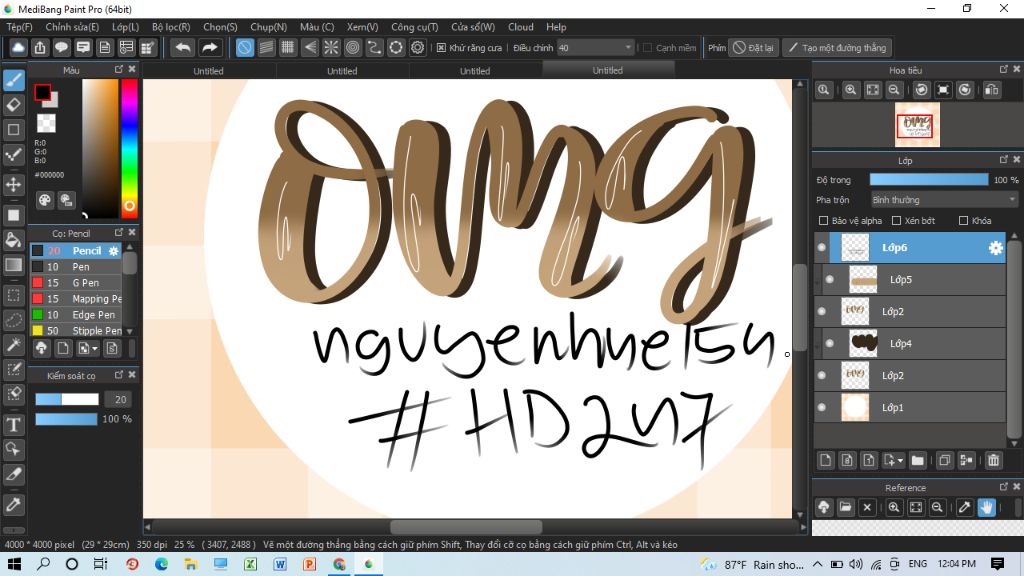Check Bảo vệ alpha option
Viewport: 1024px width, 576px height.
pos(824,221)
